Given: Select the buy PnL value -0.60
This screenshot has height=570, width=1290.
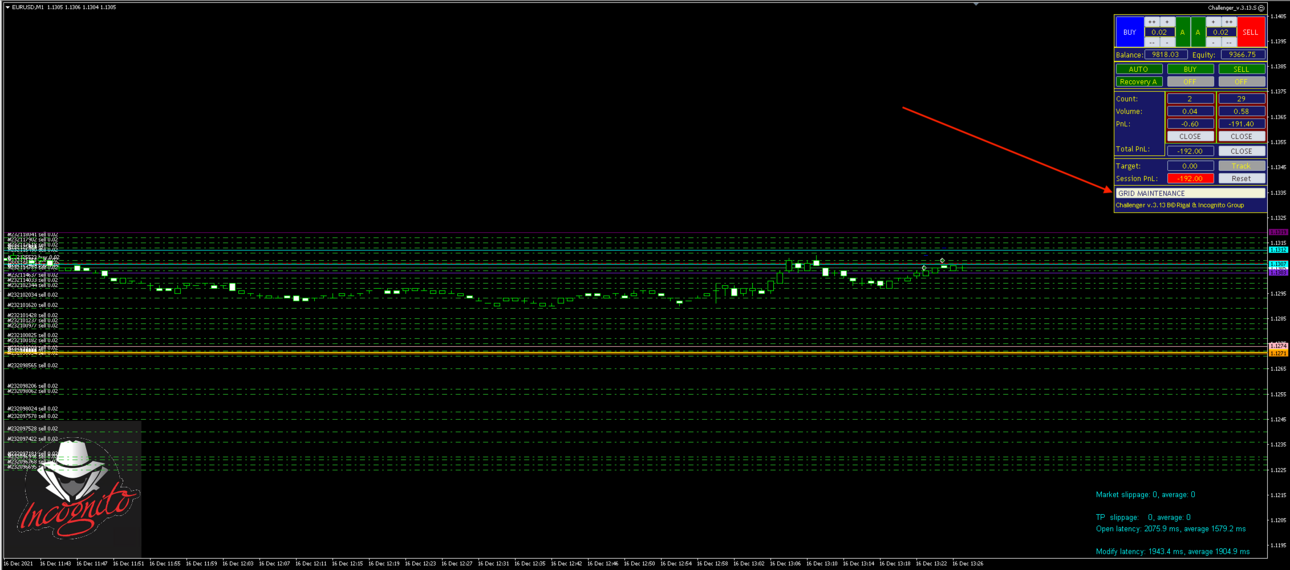Looking at the screenshot, I should click(1190, 124).
